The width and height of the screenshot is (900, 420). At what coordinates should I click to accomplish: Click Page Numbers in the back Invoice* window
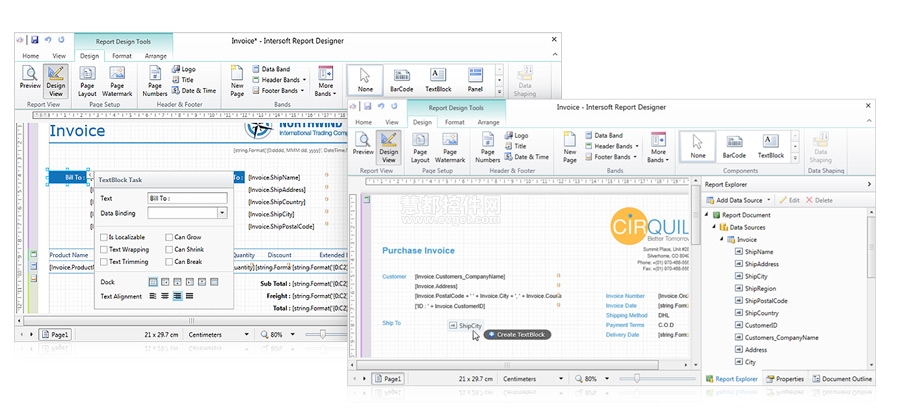[x=155, y=81]
